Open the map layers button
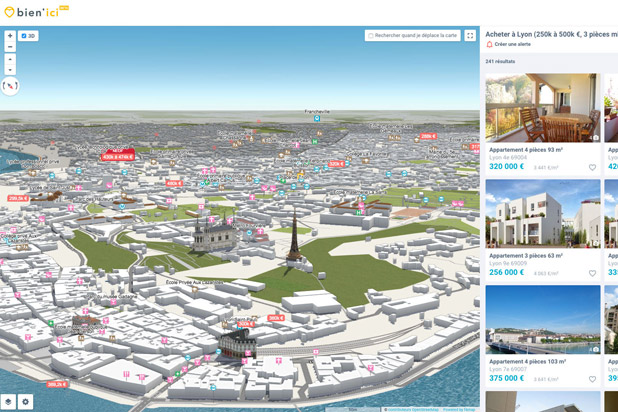Viewport: 618px width, 412px height. coord(8,402)
